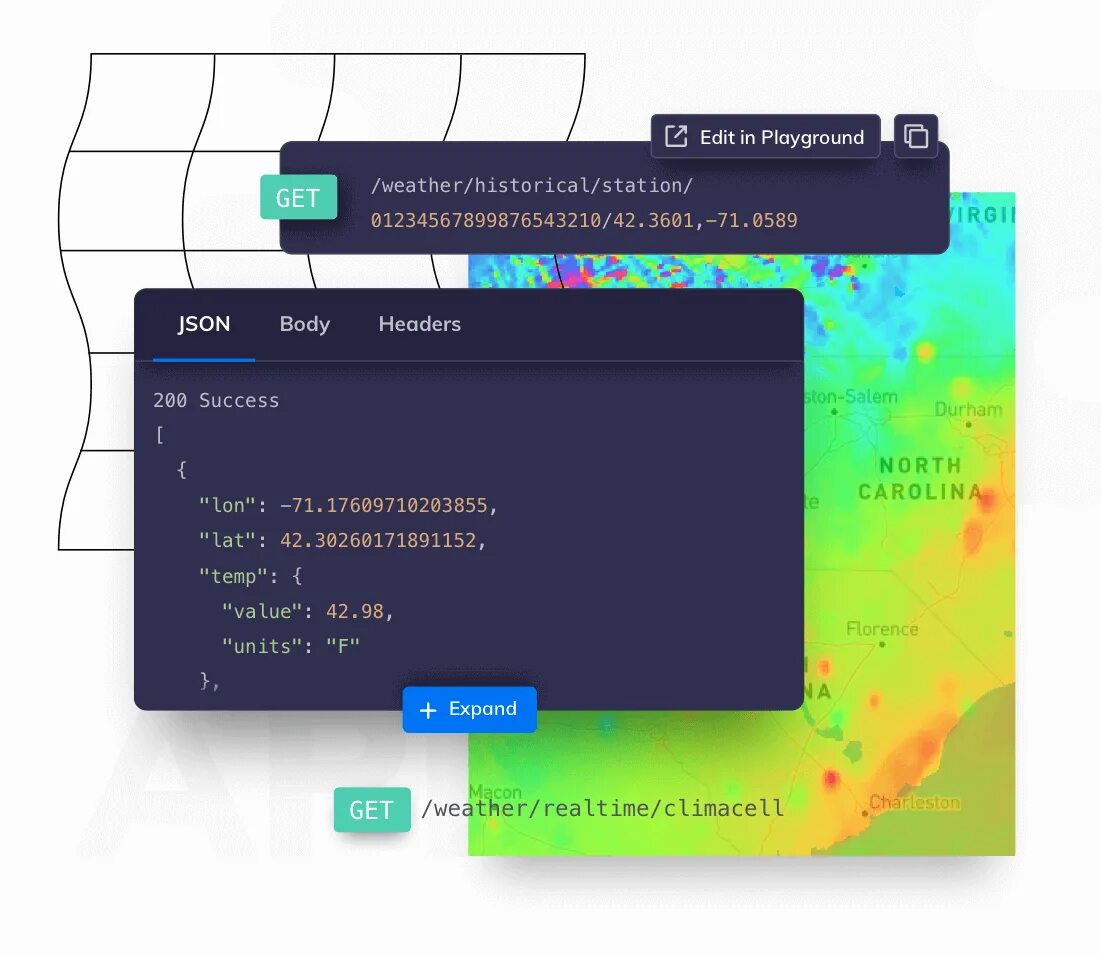
Task: Click the plus icon on the Expand button
Action: tap(428, 710)
